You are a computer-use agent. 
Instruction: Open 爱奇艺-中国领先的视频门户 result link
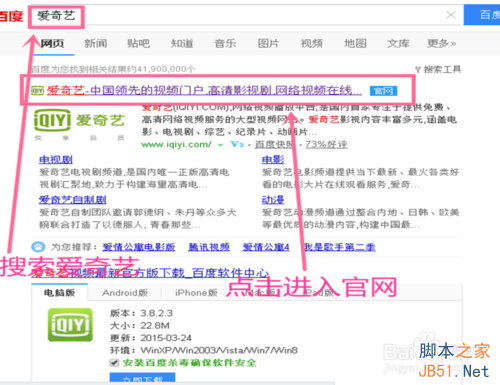tap(204, 90)
